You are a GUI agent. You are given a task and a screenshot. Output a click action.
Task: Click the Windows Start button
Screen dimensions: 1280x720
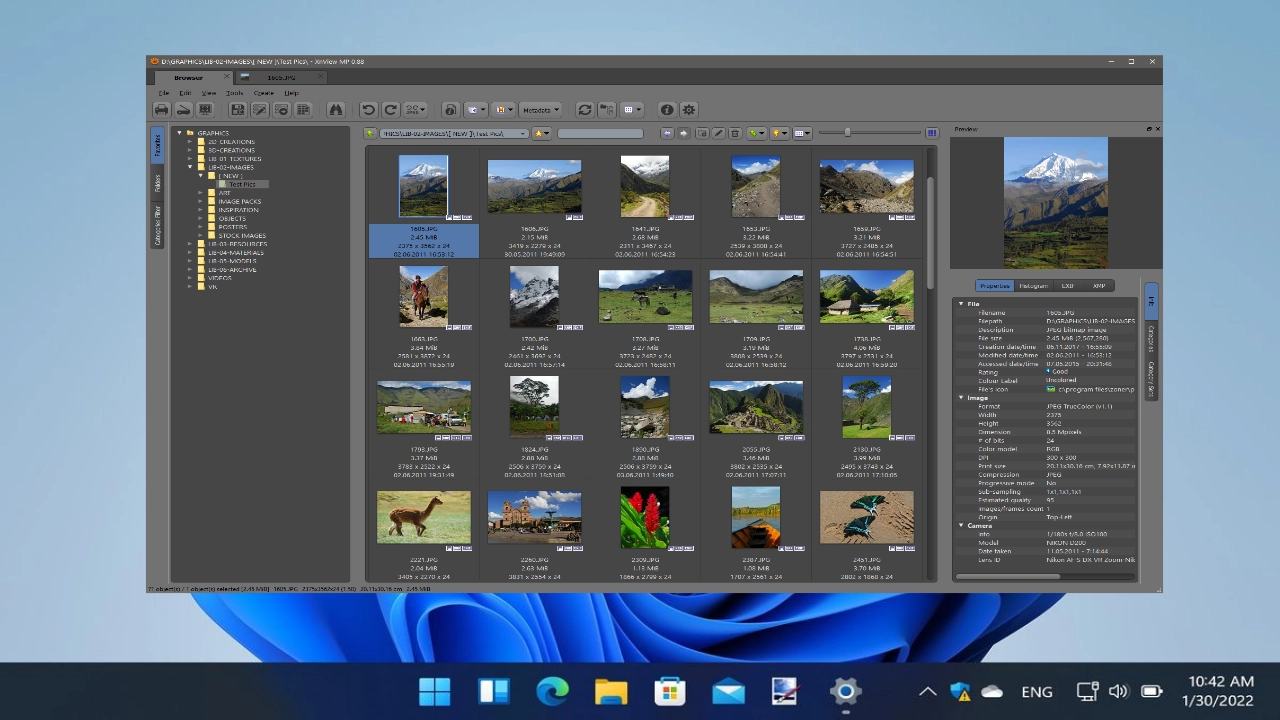point(434,691)
